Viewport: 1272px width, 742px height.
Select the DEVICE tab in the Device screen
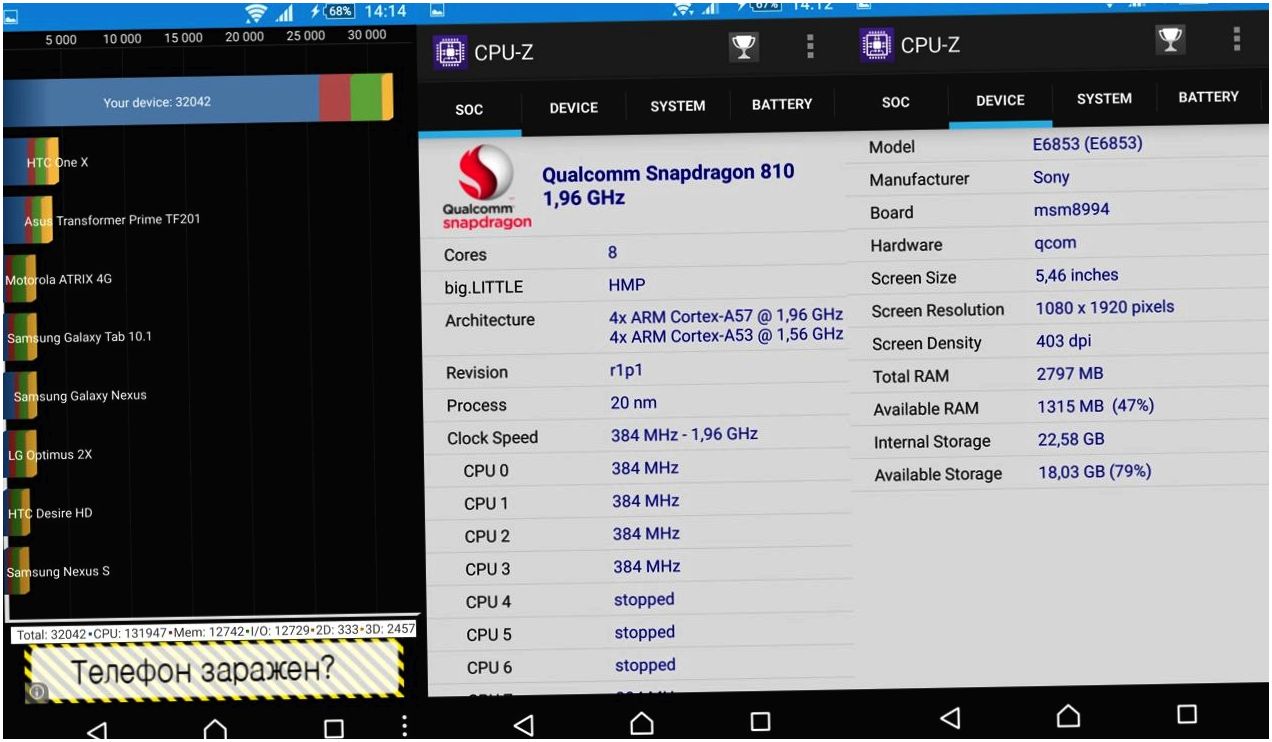tap(1001, 100)
